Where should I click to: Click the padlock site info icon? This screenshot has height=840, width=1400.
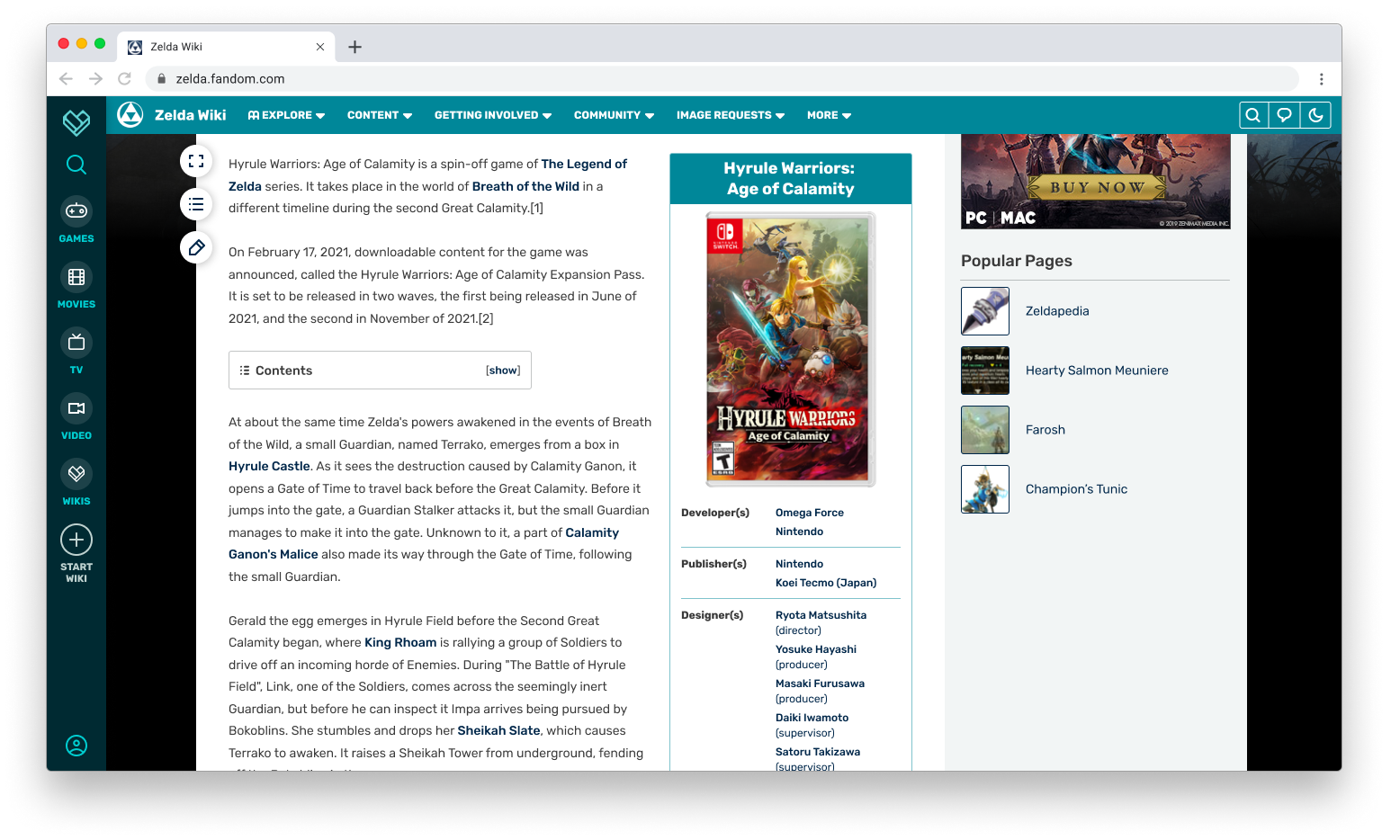pos(162,79)
